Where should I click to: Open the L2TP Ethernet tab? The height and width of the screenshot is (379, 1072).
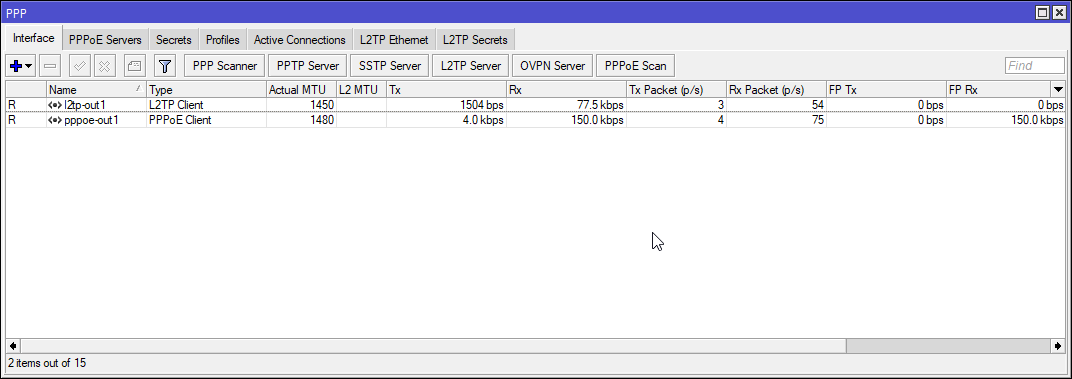click(x=394, y=40)
